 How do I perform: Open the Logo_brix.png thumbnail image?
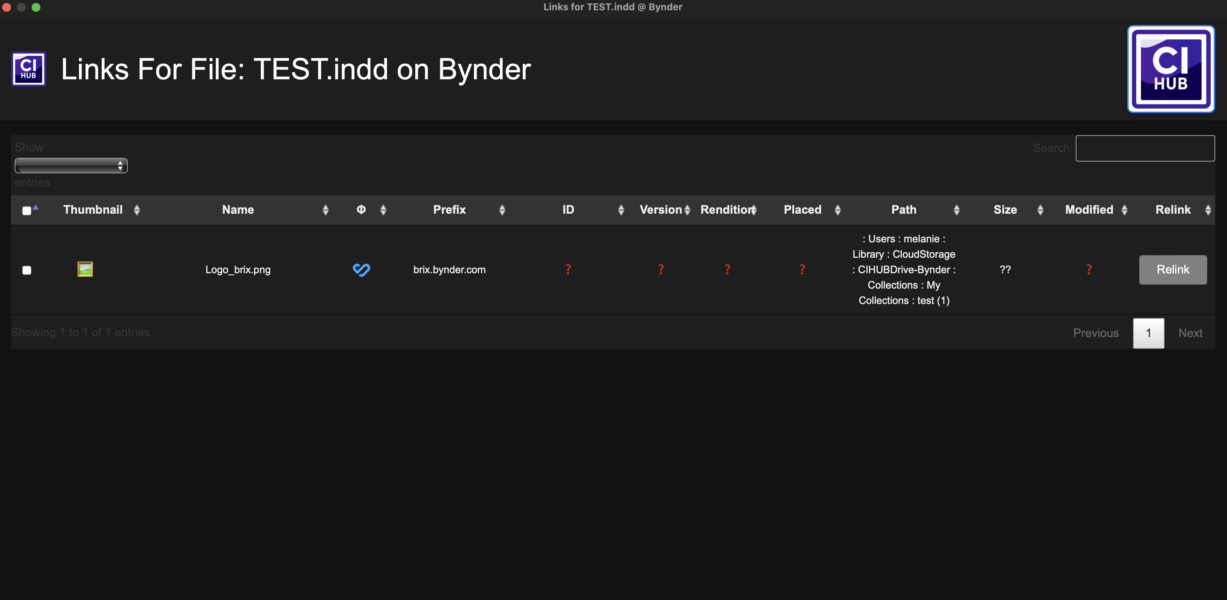pyautogui.click(x=85, y=269)
